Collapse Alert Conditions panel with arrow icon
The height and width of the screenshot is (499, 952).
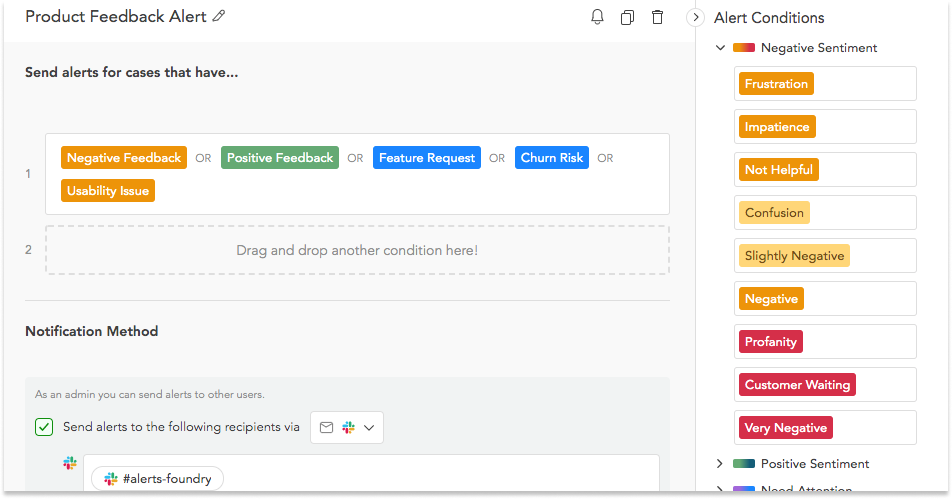click(696, 18)
